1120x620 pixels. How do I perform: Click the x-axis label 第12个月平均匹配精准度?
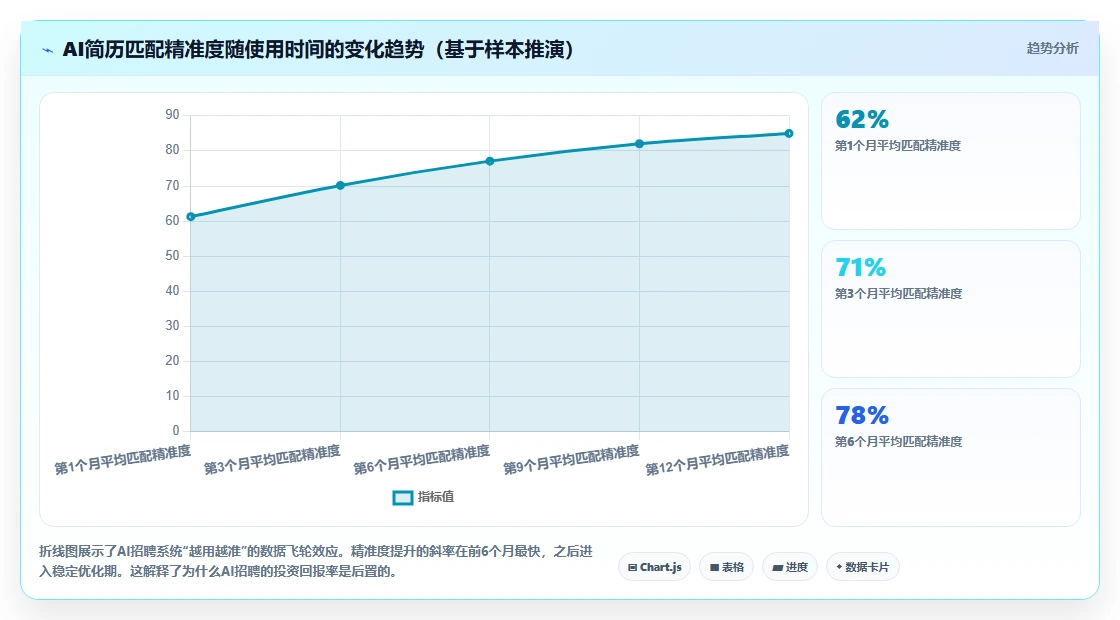(717, 459)
